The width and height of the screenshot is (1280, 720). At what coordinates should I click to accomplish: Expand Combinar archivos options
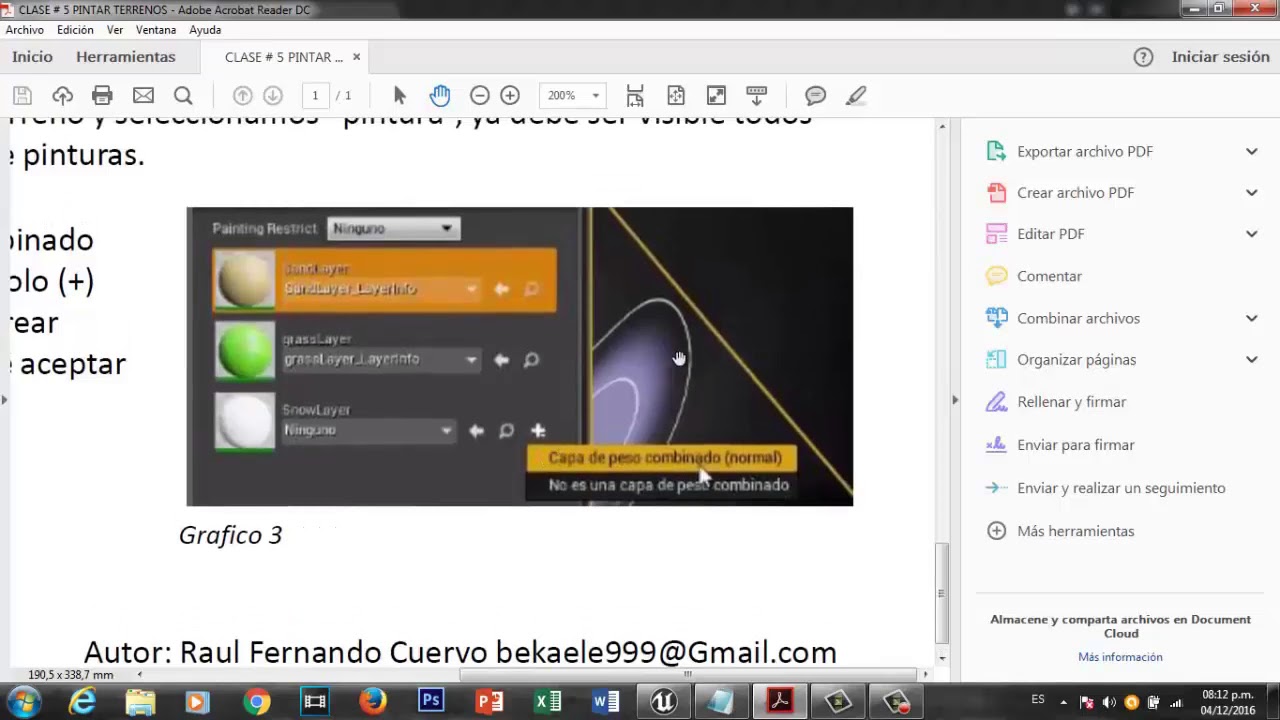(1251, 318)
